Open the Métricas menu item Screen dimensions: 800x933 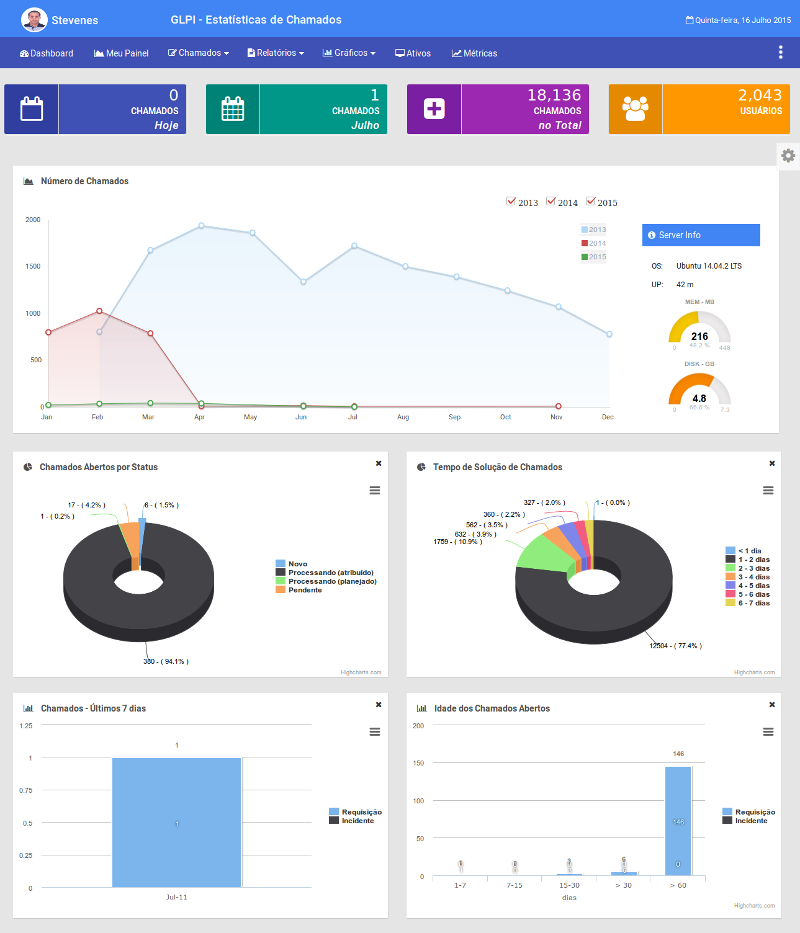coord(474,53)
